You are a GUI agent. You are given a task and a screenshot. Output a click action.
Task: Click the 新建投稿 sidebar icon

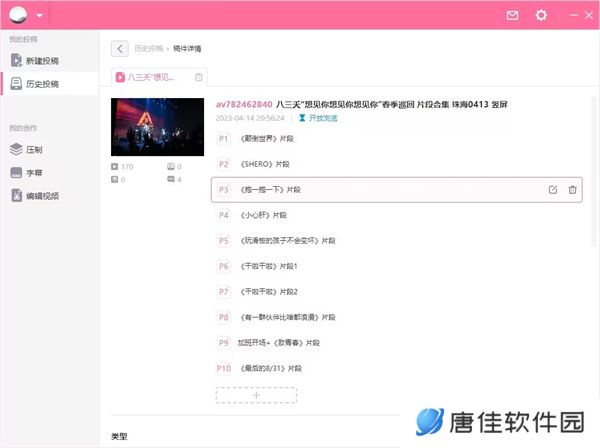point(16,60)
